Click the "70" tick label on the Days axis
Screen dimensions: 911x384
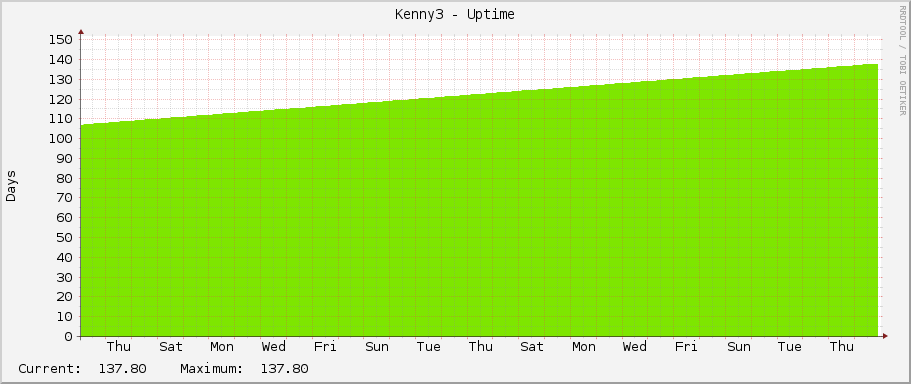pyautogui.click(x=65, y=198)
